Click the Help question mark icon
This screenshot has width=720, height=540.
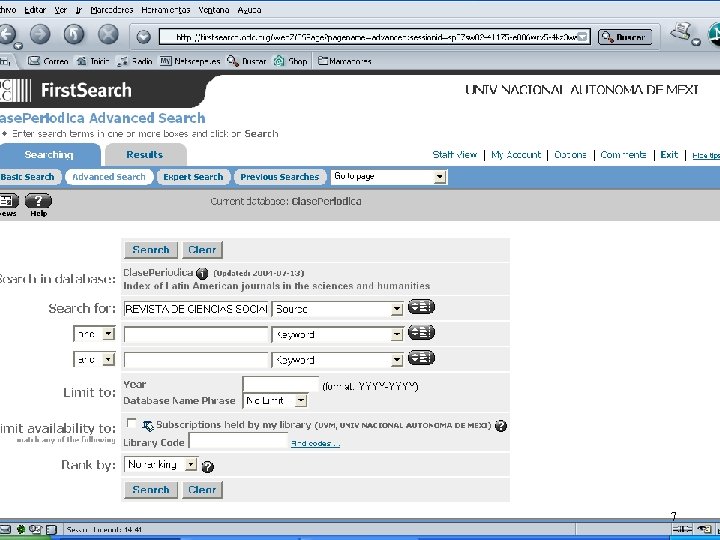pos(39,201)
